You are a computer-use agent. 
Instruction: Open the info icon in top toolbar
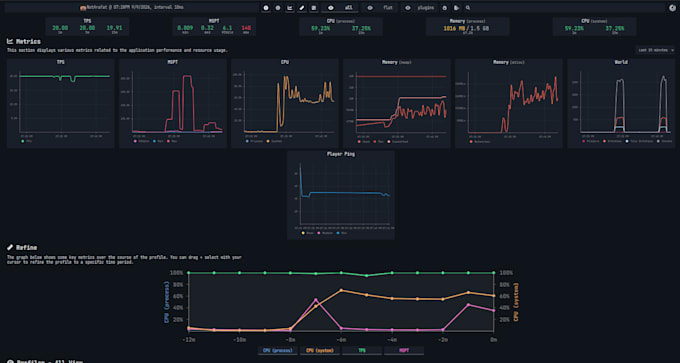point(265,8)
